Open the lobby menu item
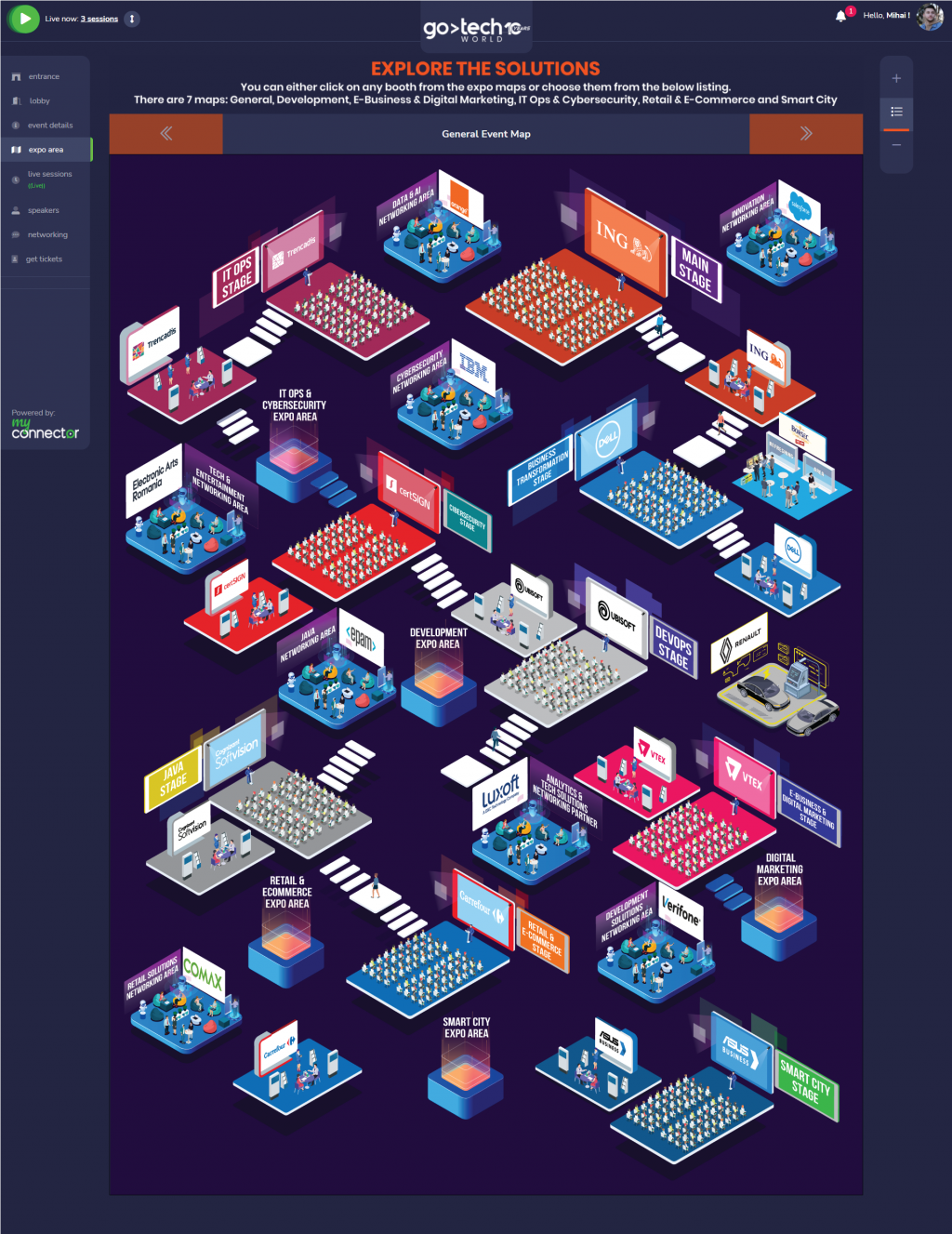Viewport: 952px width, 1234px height. 39,100
